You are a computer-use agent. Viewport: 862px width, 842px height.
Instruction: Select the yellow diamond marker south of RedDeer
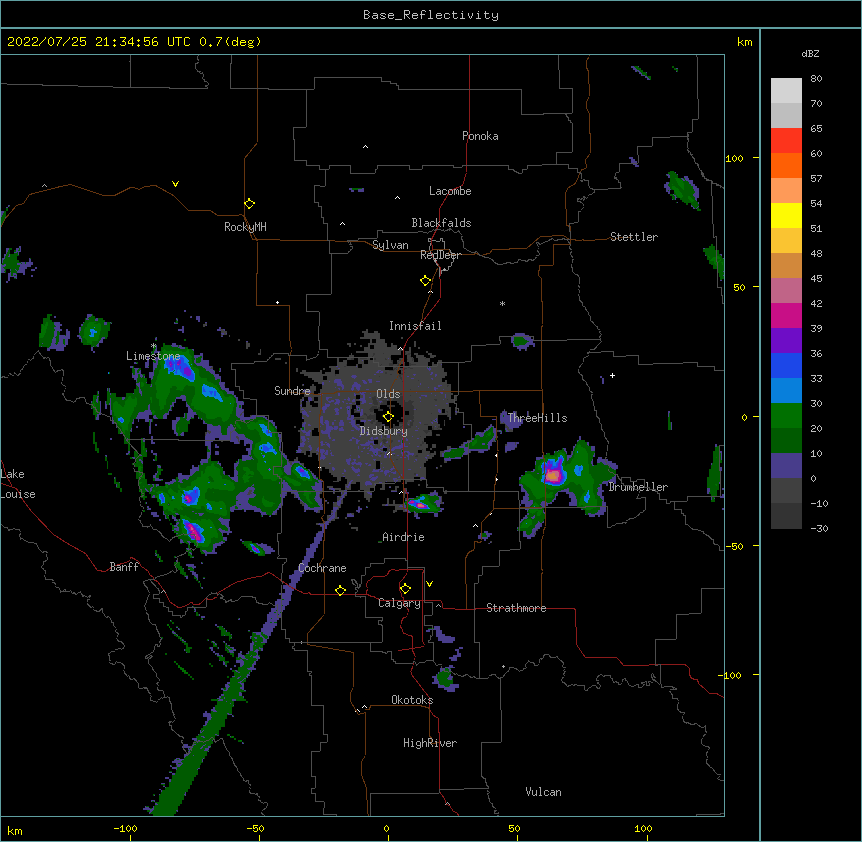pyautogui.click(x=425, y=281)
